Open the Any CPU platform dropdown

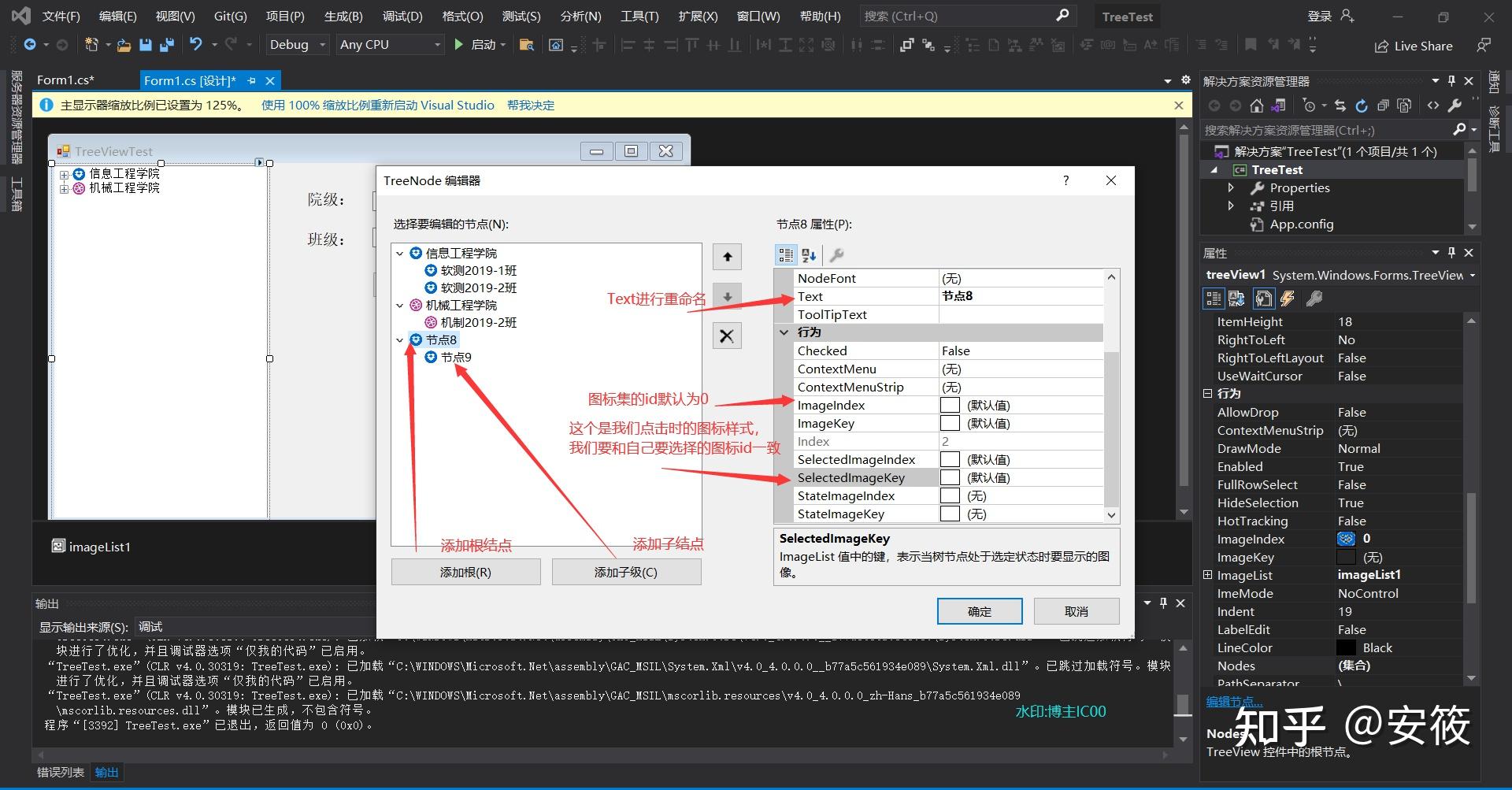(388, 44)
